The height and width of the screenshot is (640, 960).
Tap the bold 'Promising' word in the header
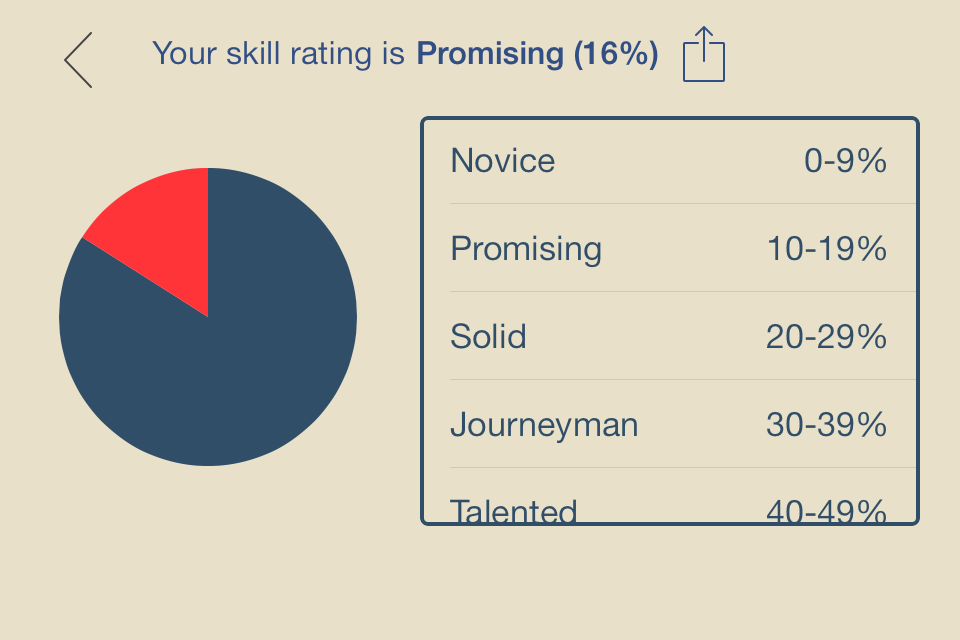[x=491, y=54]
